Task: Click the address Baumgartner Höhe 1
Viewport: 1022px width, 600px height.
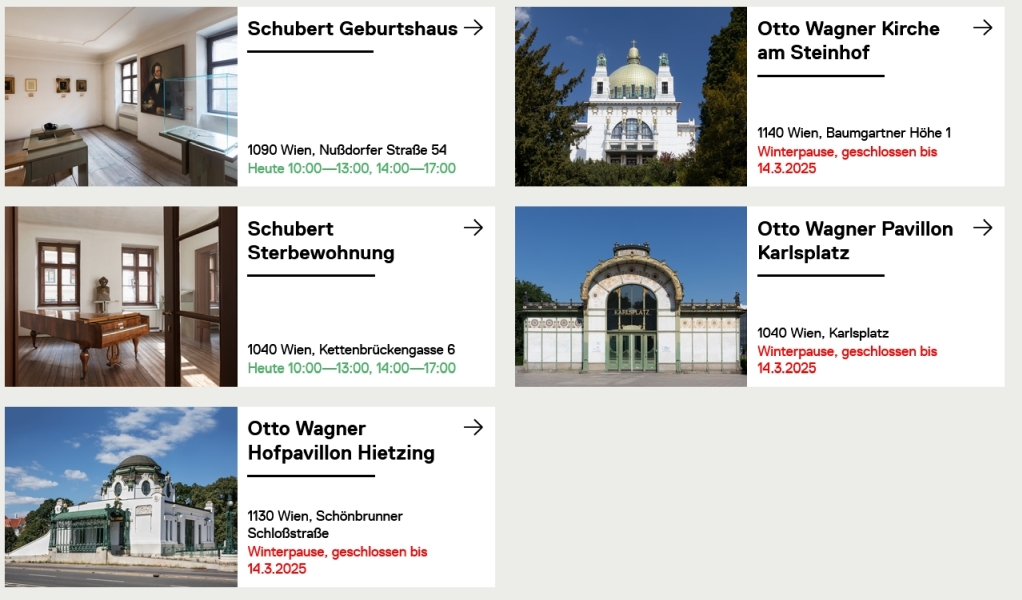Action: [854, 133]
